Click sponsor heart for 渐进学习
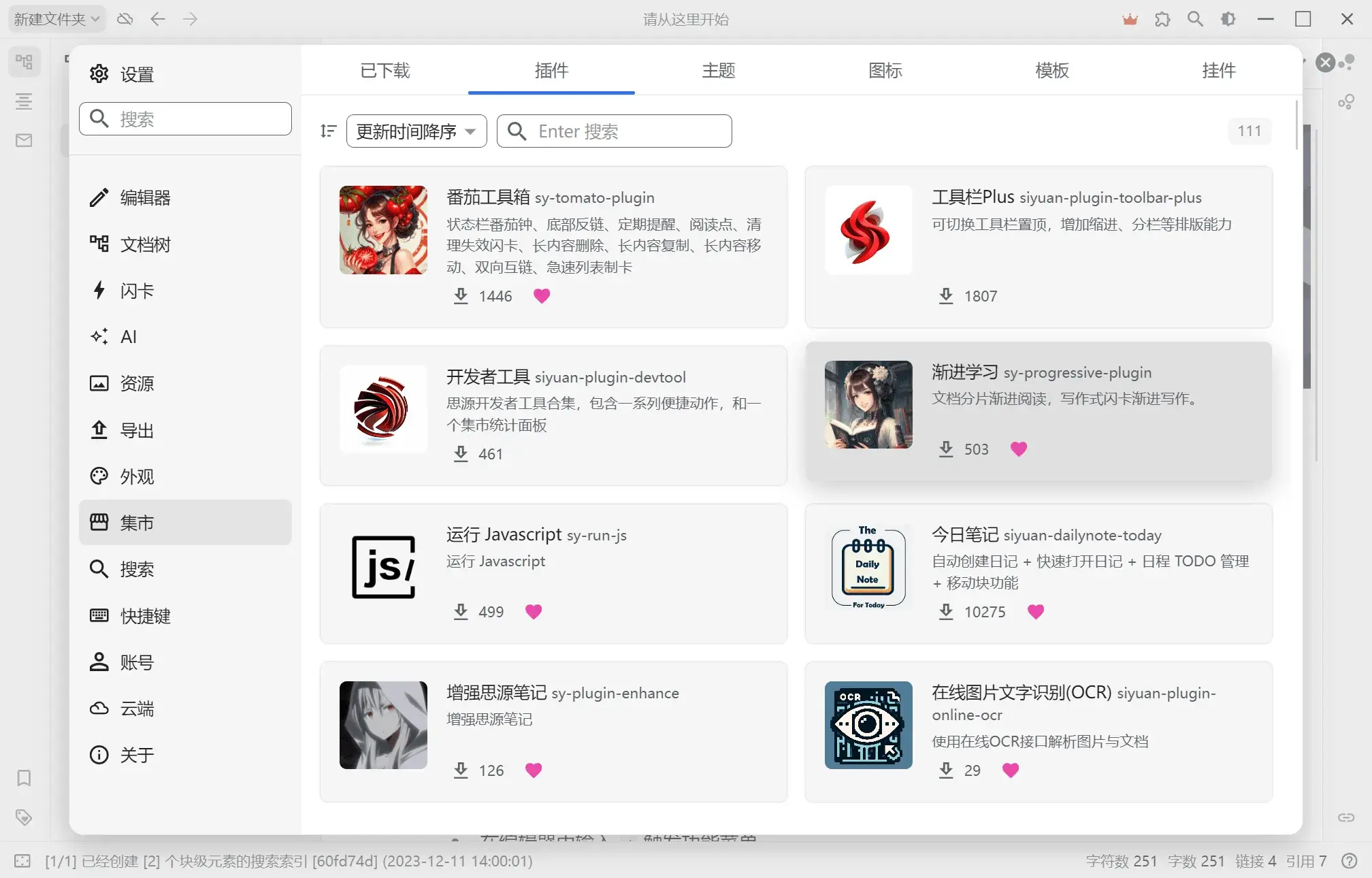Viewport: 1372px width, 878px height. (x=1019, y=449)
